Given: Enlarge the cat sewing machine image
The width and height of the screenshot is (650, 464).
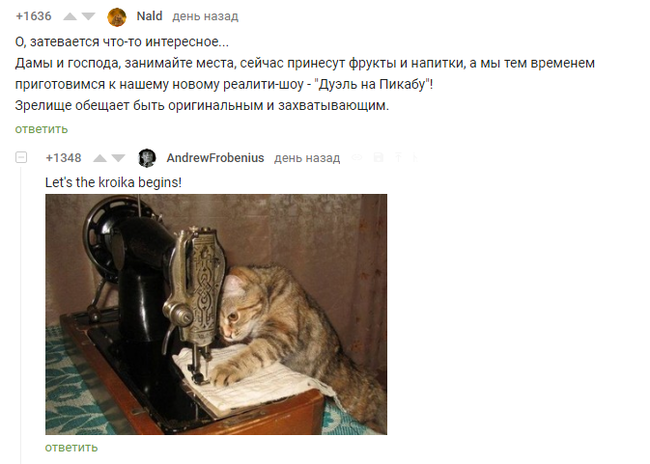Looking at the screenshot, I should point(216,314).
